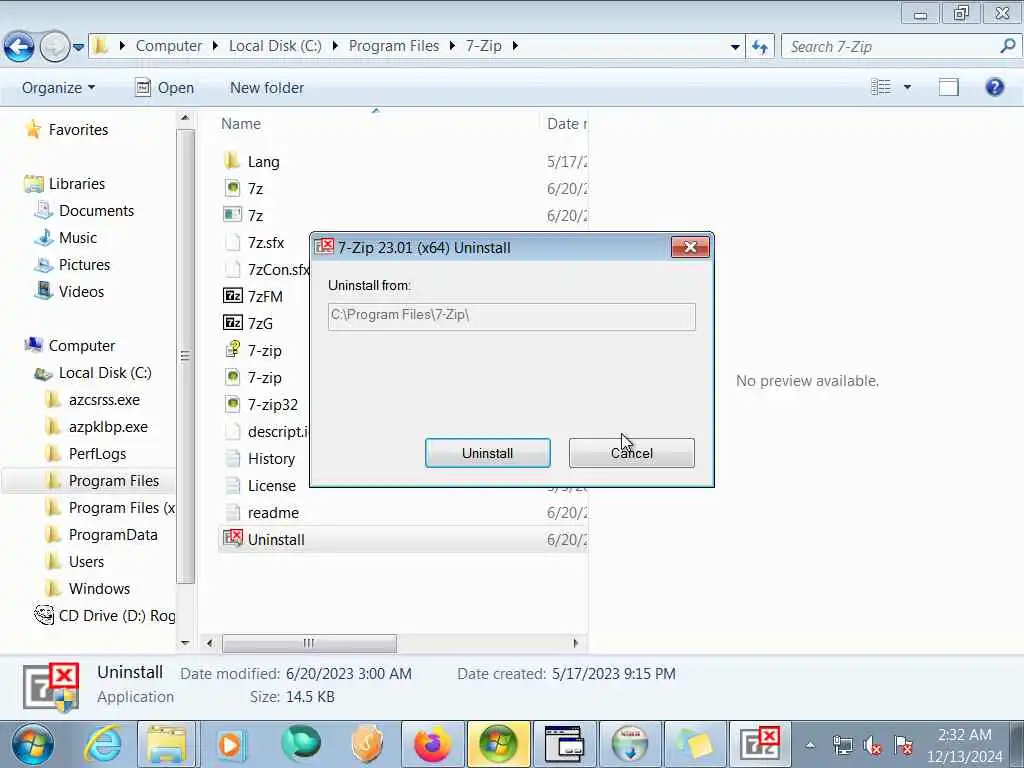Select the Uninstall application in file list
The height and width of the screenshot is (768, 1024).
403,539
